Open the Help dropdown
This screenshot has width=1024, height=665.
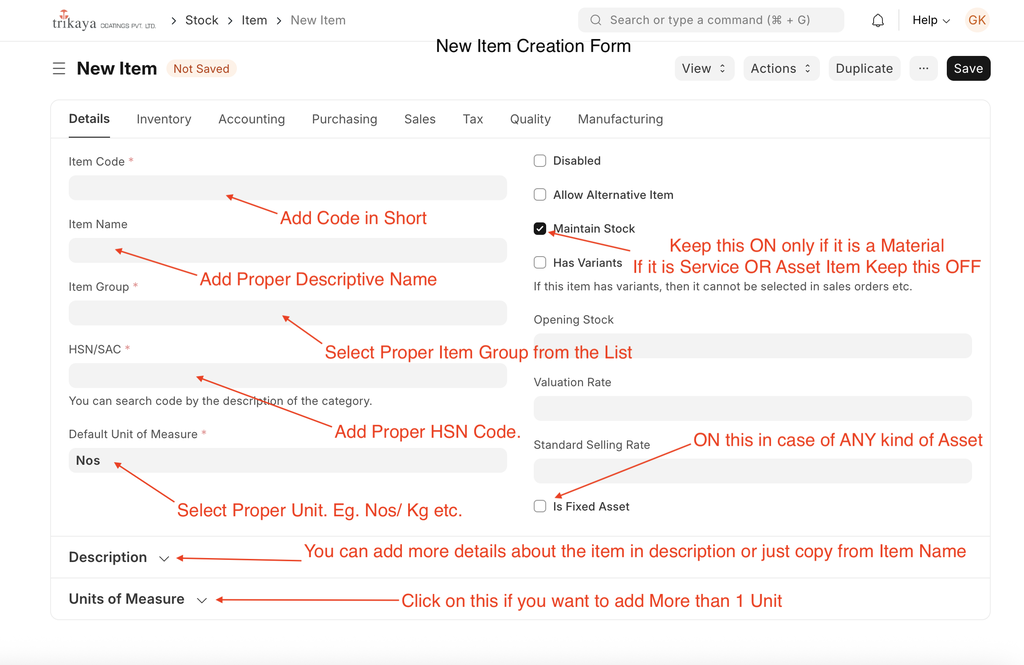(x=931, y=20)
